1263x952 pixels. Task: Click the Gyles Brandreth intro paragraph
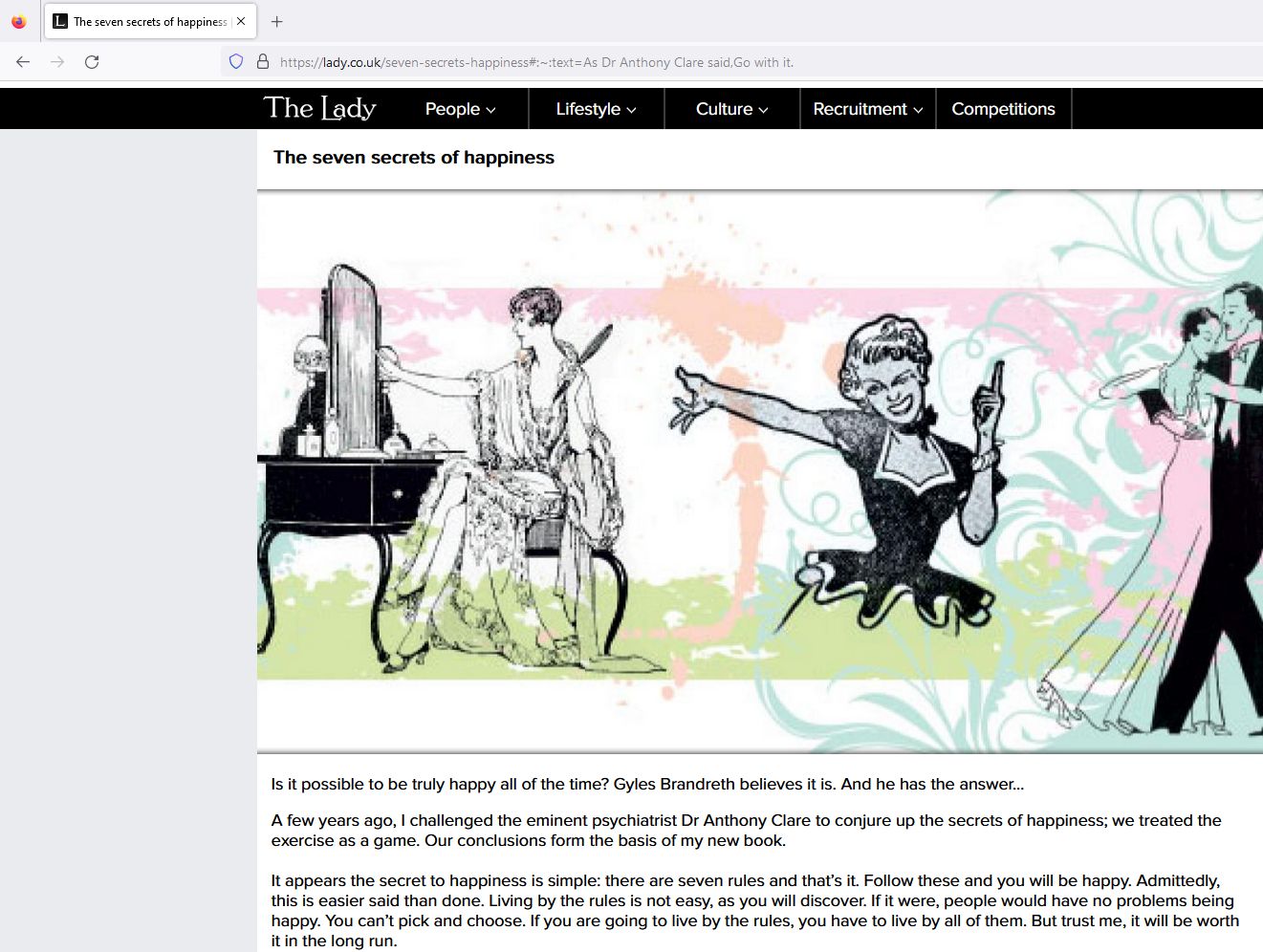(647, 784)
